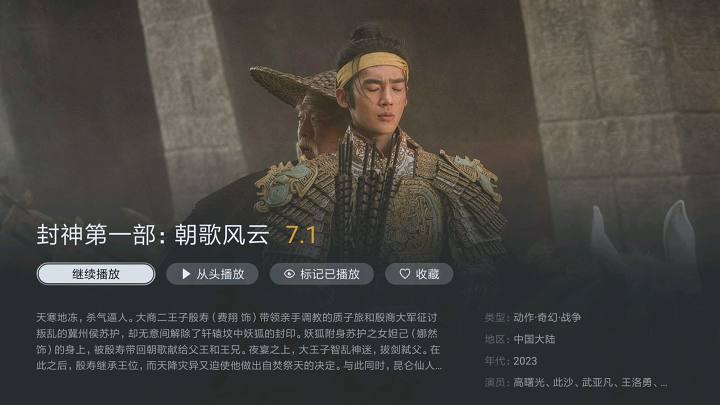This screenshot has width=720, height=405.
Task: Select the 奇幻 genre tag
Action: click(x=547, y=317)
